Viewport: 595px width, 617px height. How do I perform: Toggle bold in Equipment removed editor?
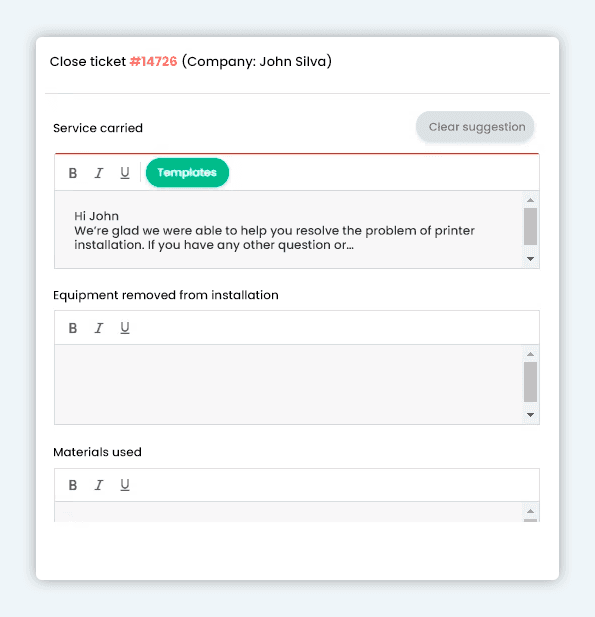73,328
